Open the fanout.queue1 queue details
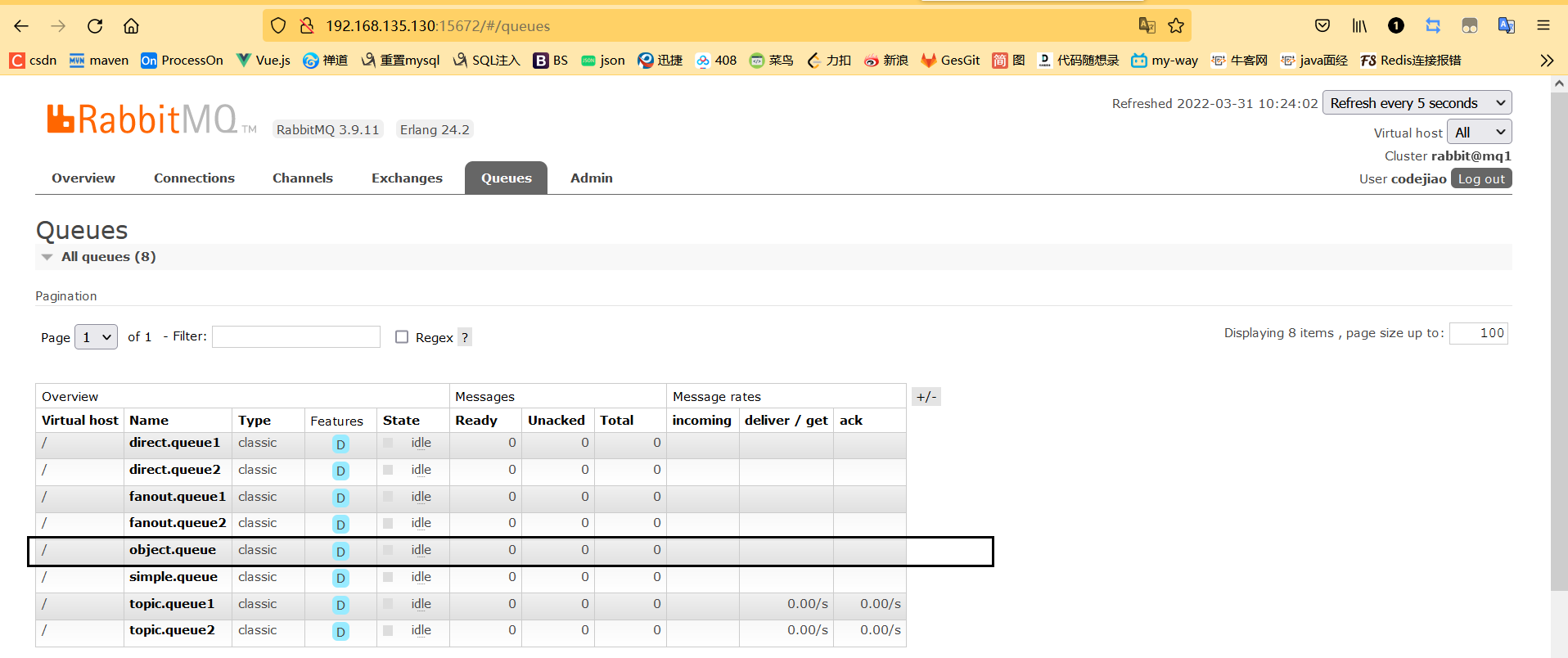This screenshot has width=1568, height=658. pos(178,497)
